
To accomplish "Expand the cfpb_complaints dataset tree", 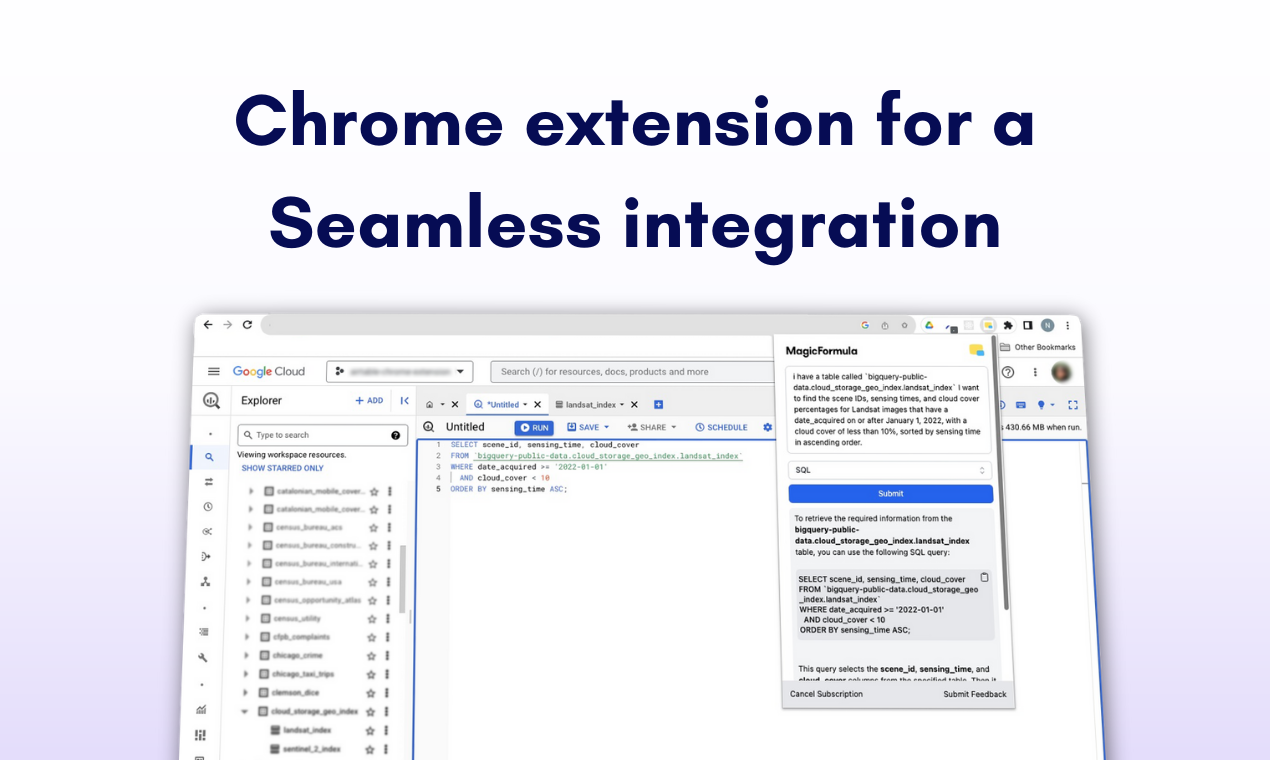I will coord(247,637).
